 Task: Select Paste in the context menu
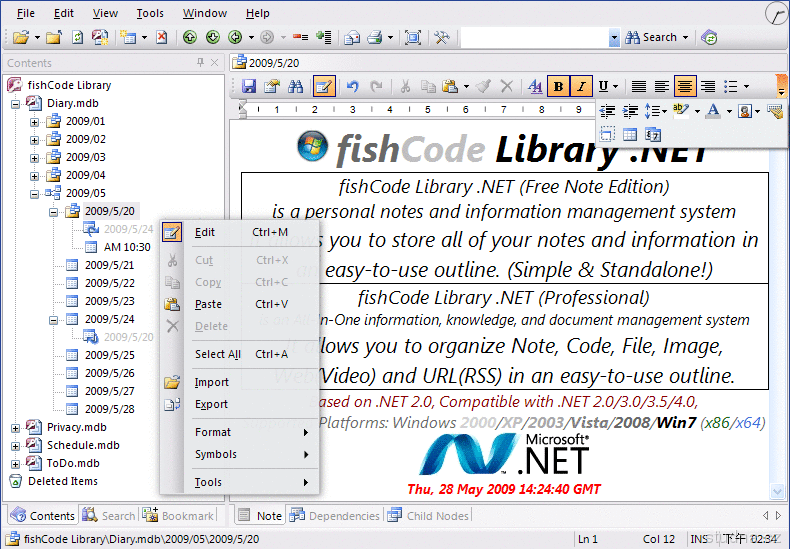click(208, 304)
